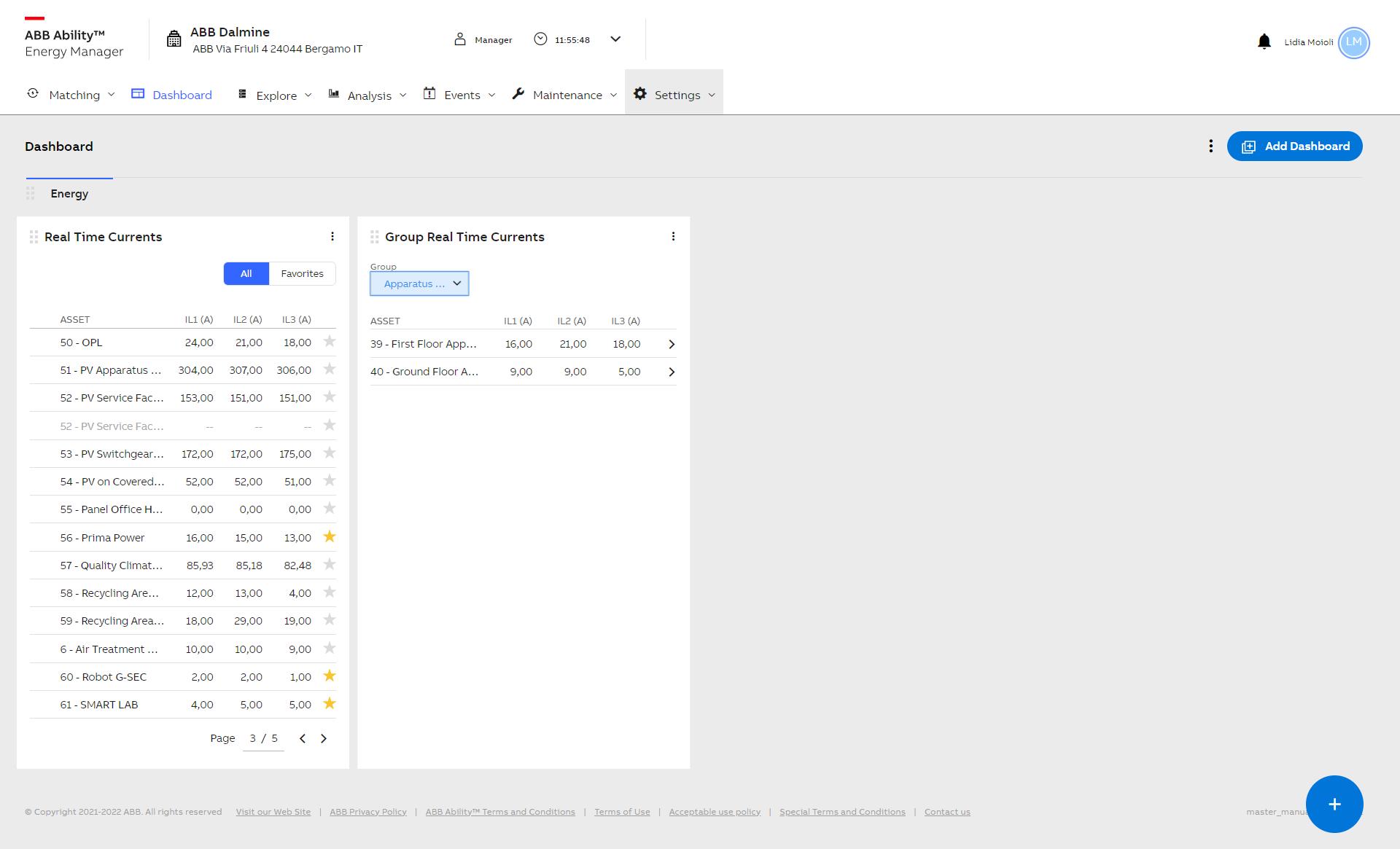Unfavorite the 61 - SMART LAB asset
This screenshot has width=1400, height=849.
click(330, 704)
